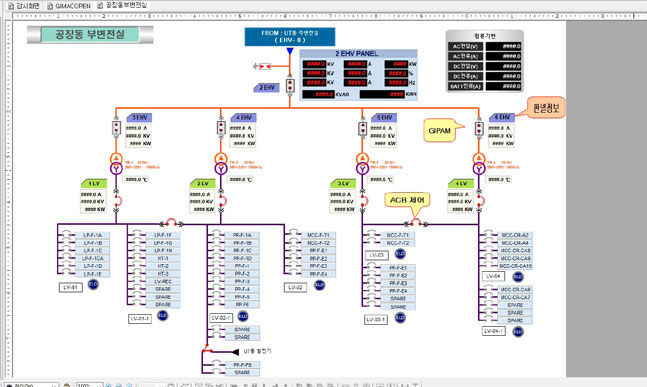
Task: Toggle the bus-tie ACB between 1 LV and 2 LV
Action: click(171, 223)
